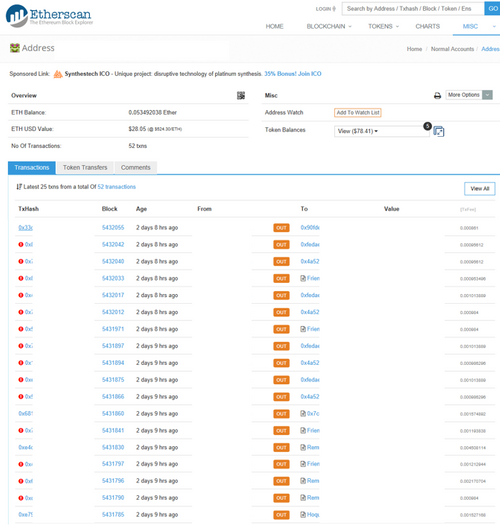Click the View All button

point(480,189)
